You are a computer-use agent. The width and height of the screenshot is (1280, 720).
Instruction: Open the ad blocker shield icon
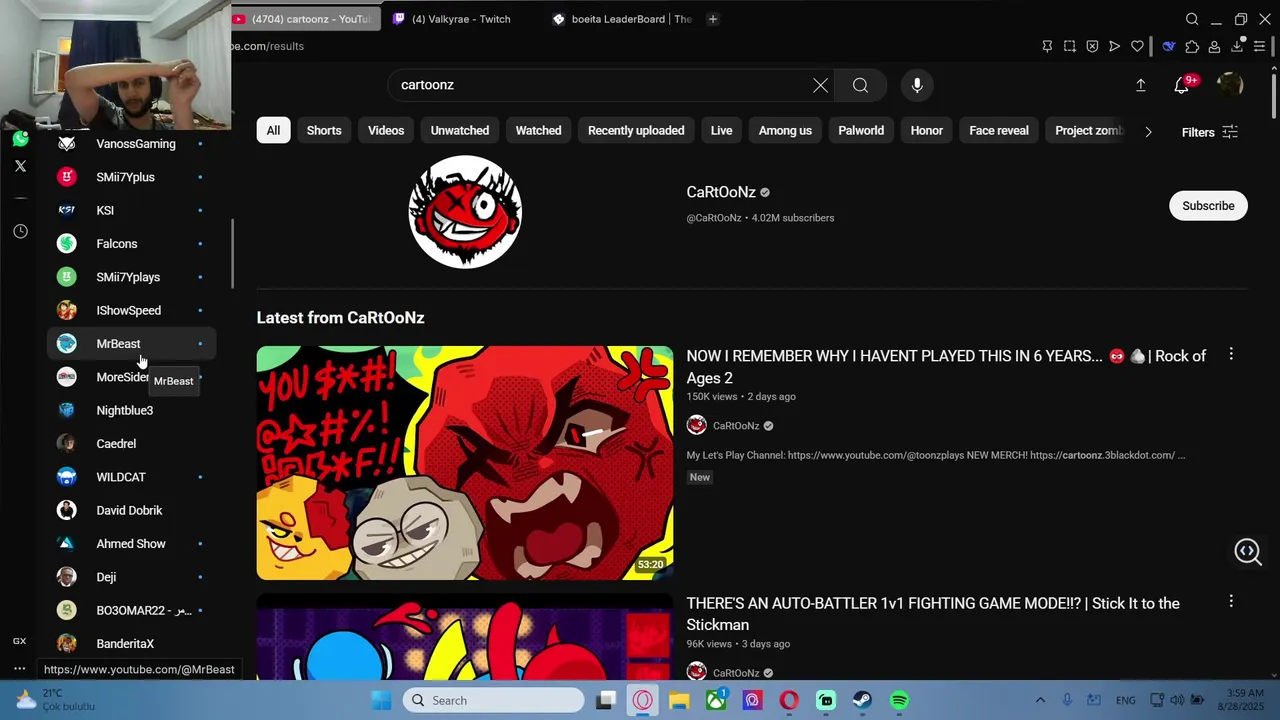(1092, 46)
